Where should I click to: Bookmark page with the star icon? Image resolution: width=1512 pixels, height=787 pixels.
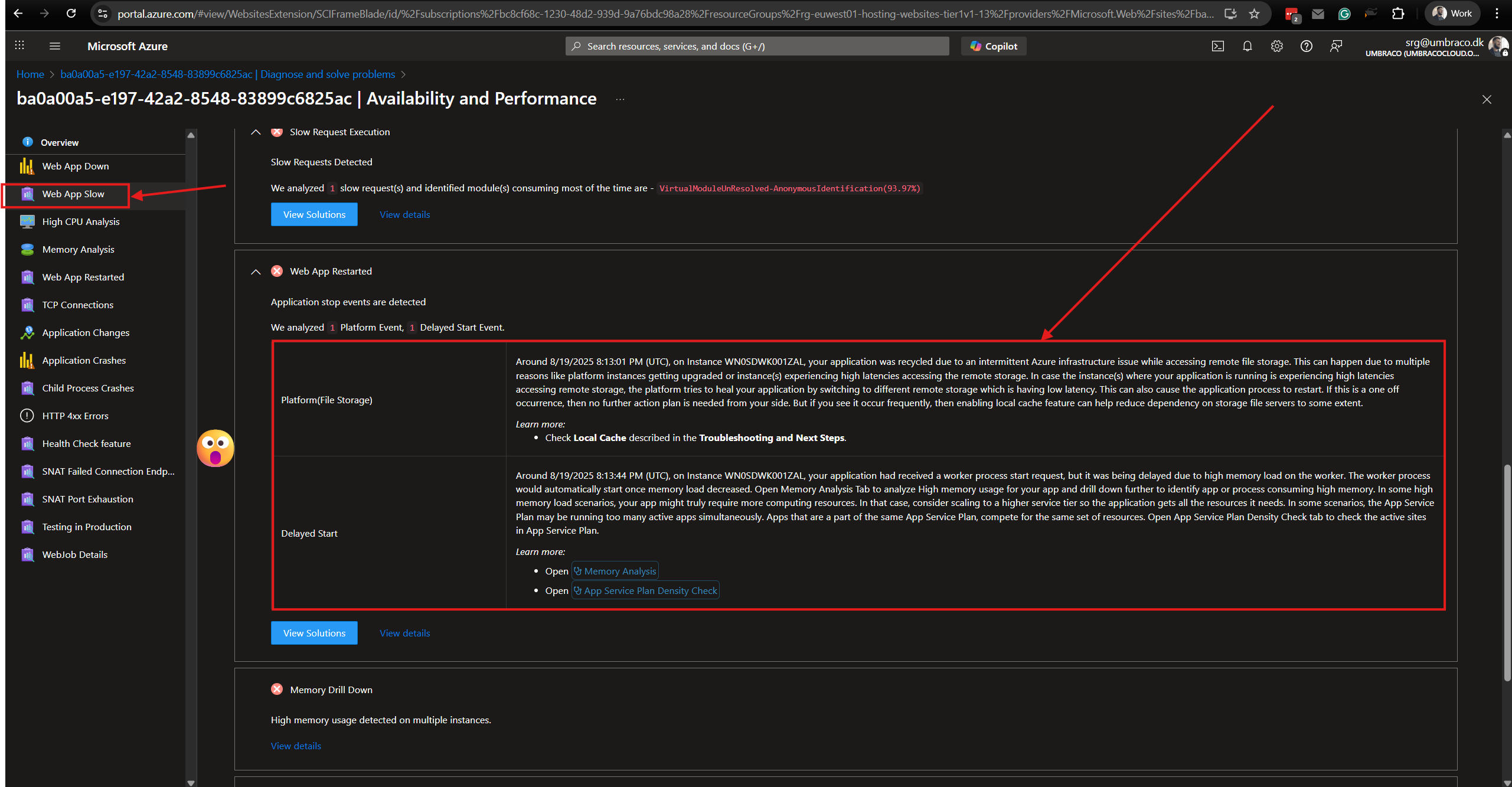[x=1255, y=14]
